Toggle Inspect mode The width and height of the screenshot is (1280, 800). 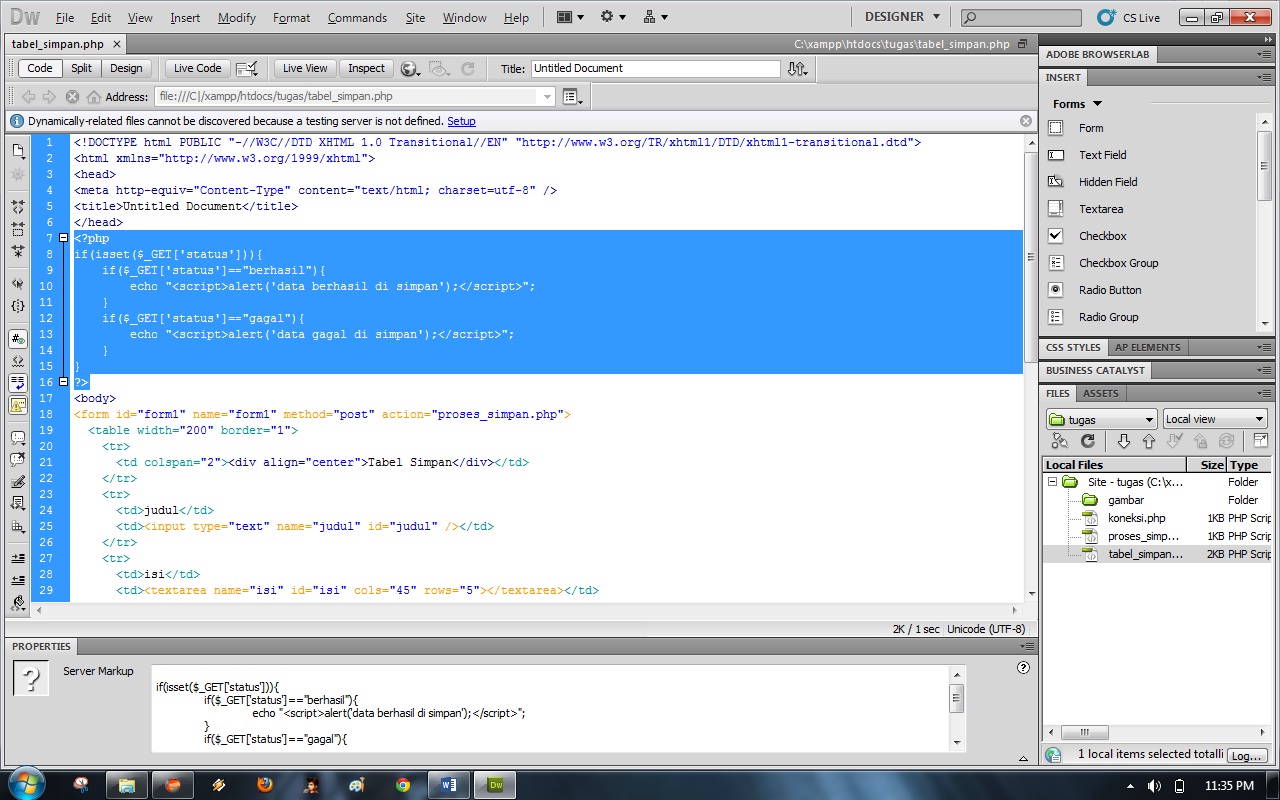[x=366, y=68]
